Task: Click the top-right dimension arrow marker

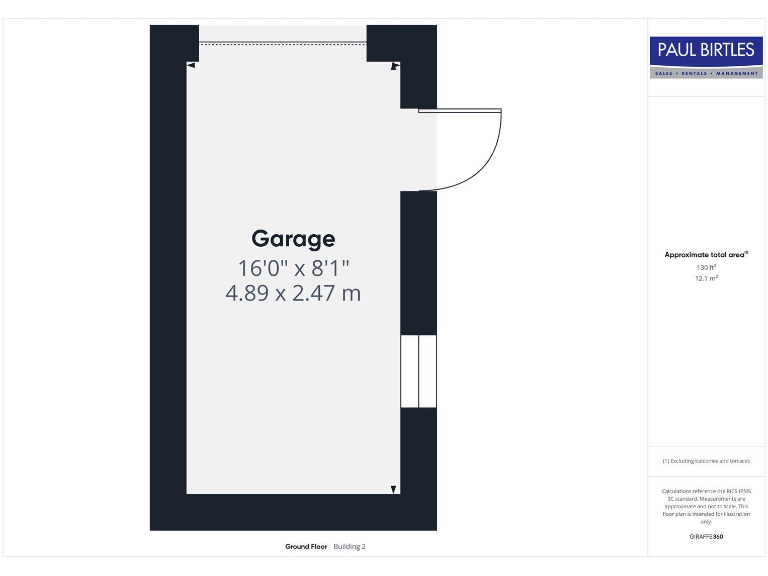Action: click(395, 66)
